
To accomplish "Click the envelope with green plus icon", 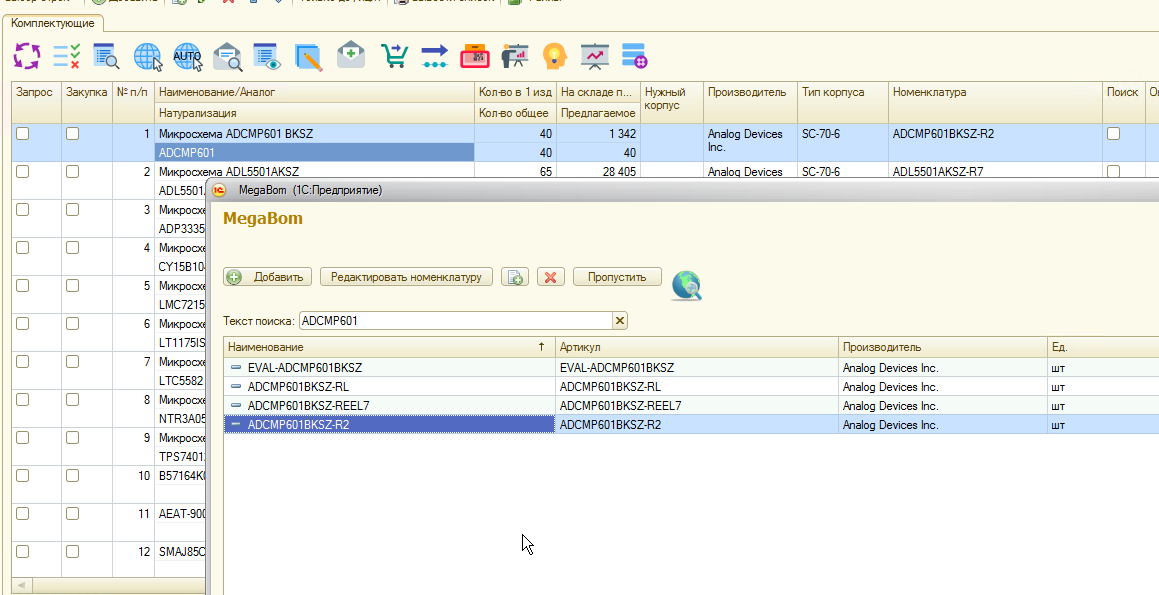I will tap(351, 56).
